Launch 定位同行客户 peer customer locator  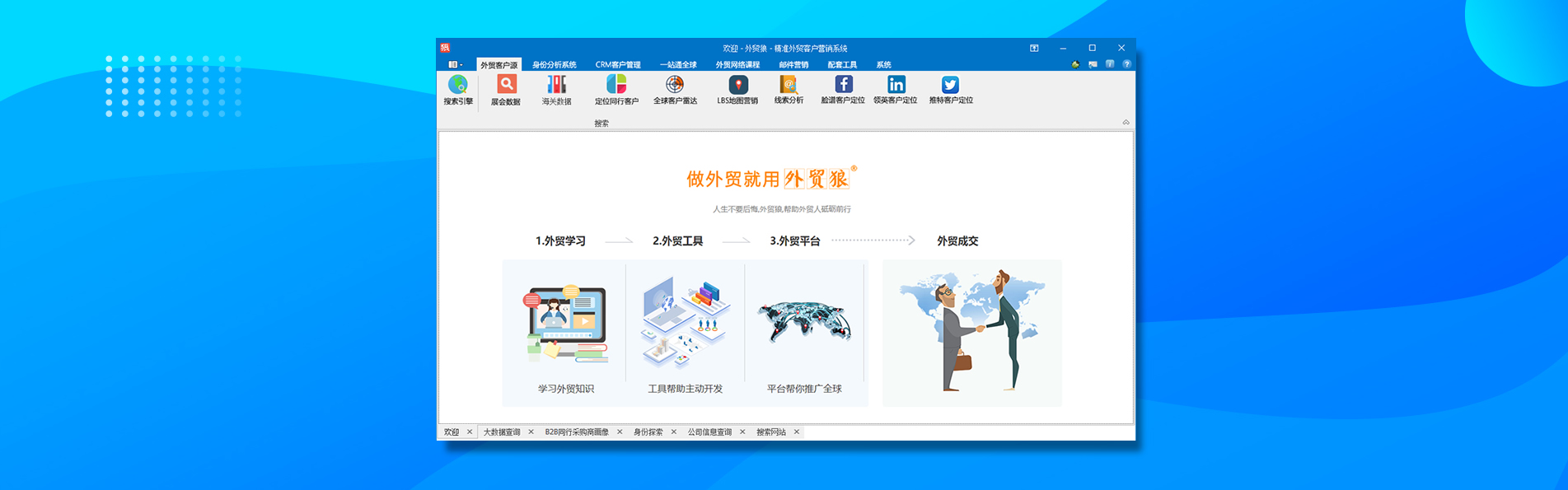pos(616,91)
